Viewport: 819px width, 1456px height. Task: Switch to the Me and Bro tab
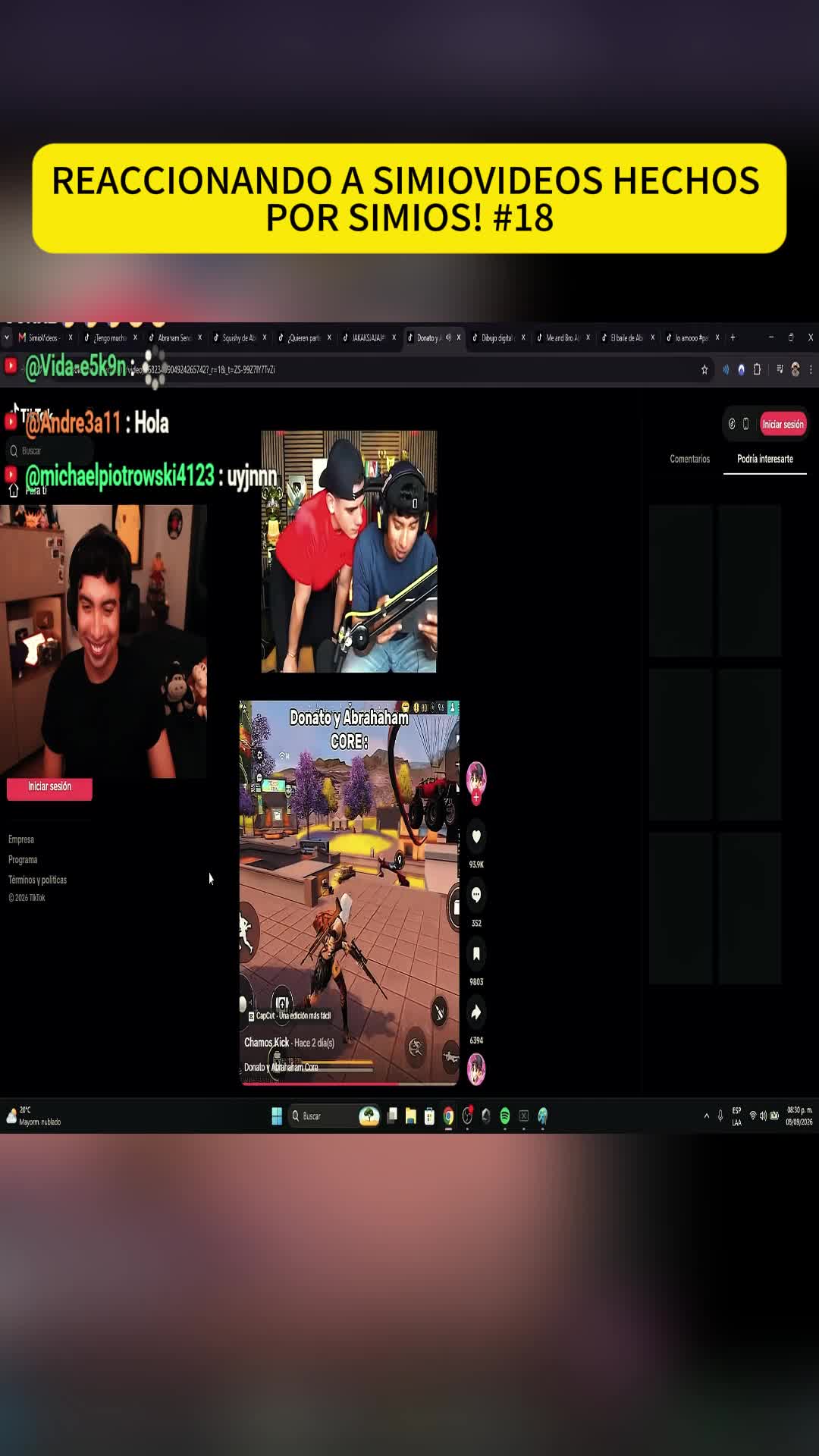pos(563,337)
